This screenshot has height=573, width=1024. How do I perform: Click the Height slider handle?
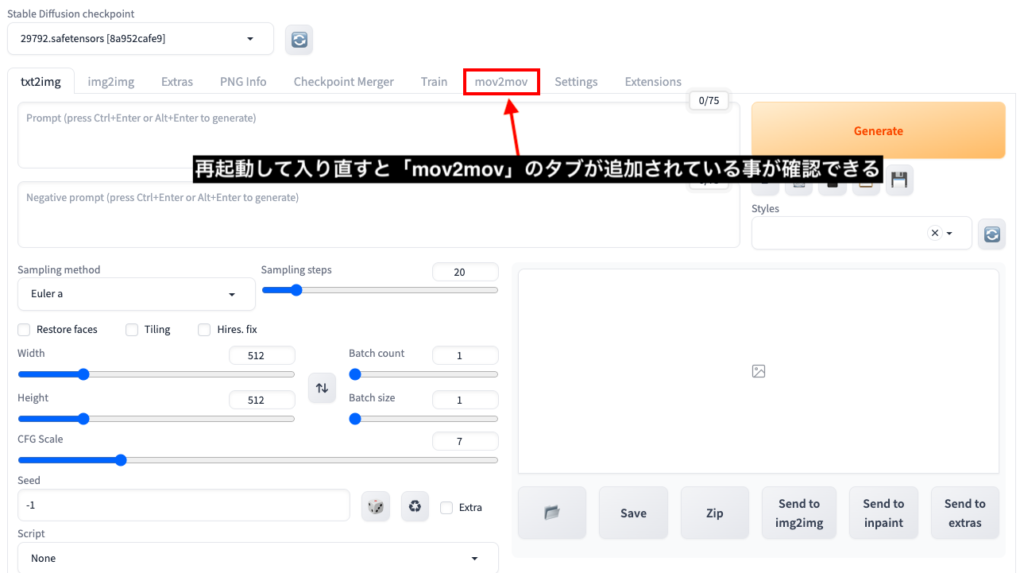(x=84, y=419)
